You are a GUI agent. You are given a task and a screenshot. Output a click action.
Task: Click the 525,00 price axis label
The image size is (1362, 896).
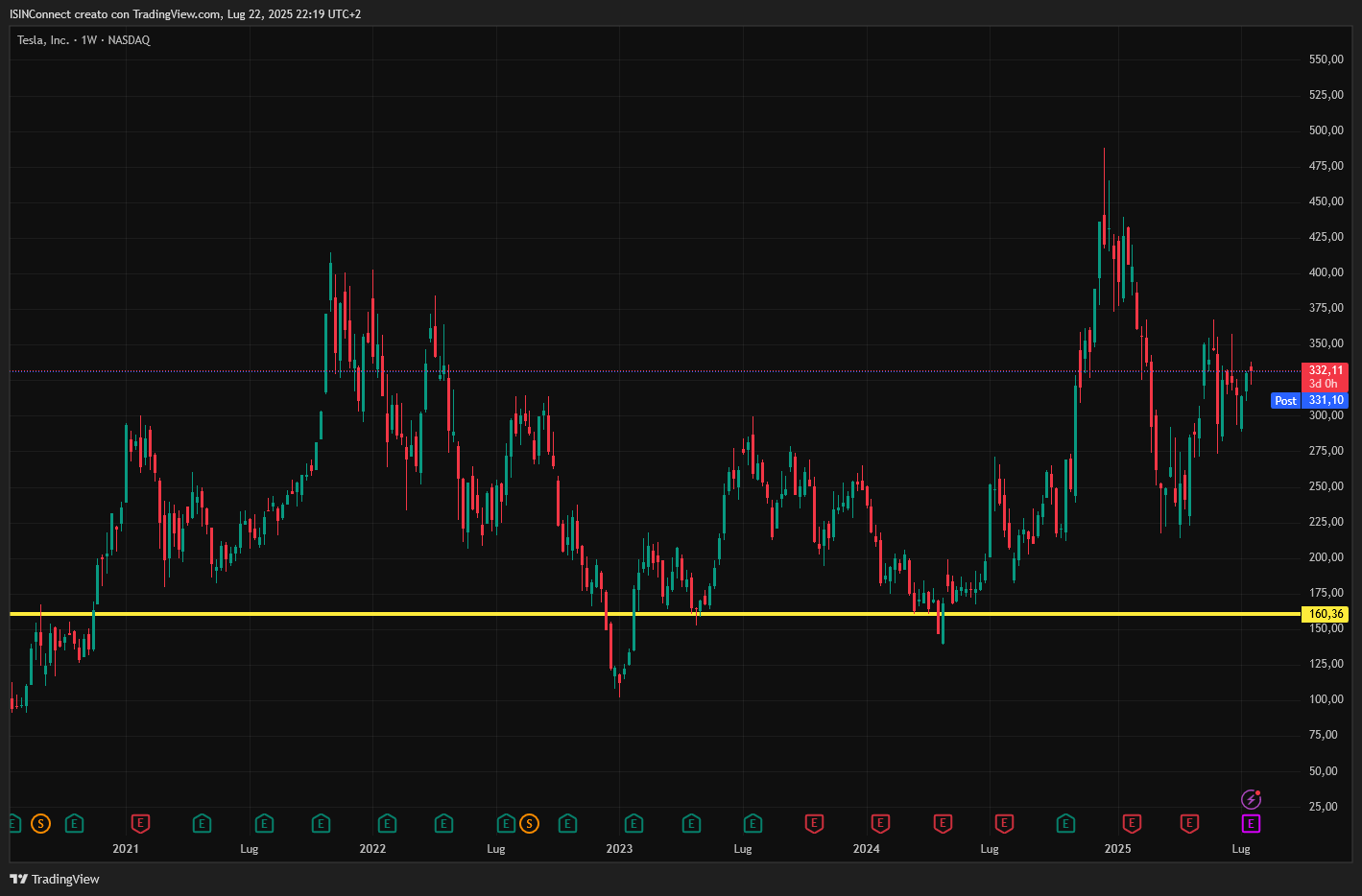pos(1326,95)
